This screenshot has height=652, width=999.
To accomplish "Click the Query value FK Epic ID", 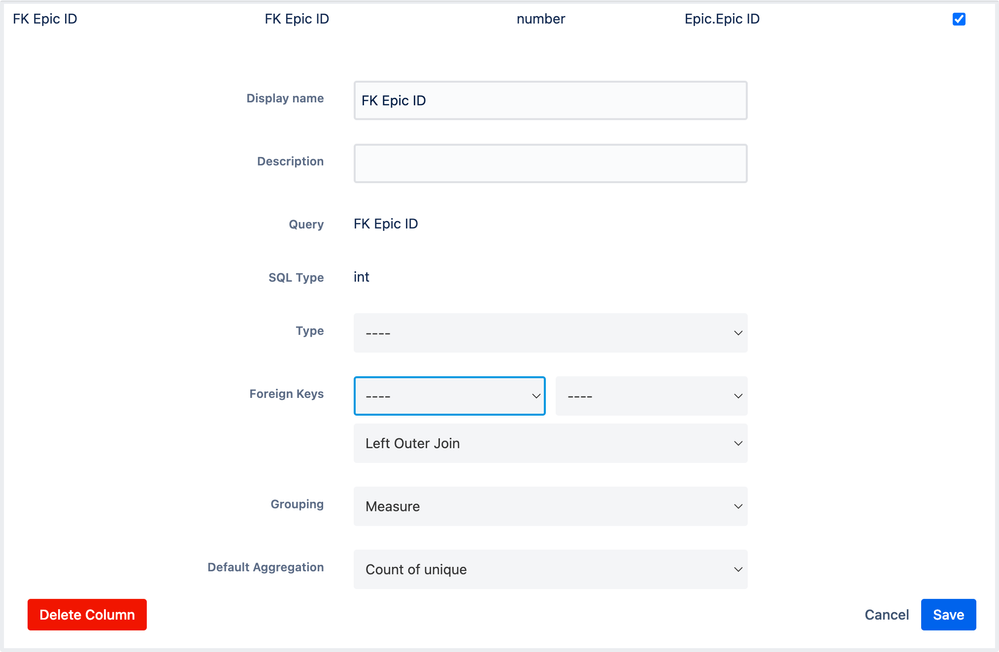I will click(386, 224).
